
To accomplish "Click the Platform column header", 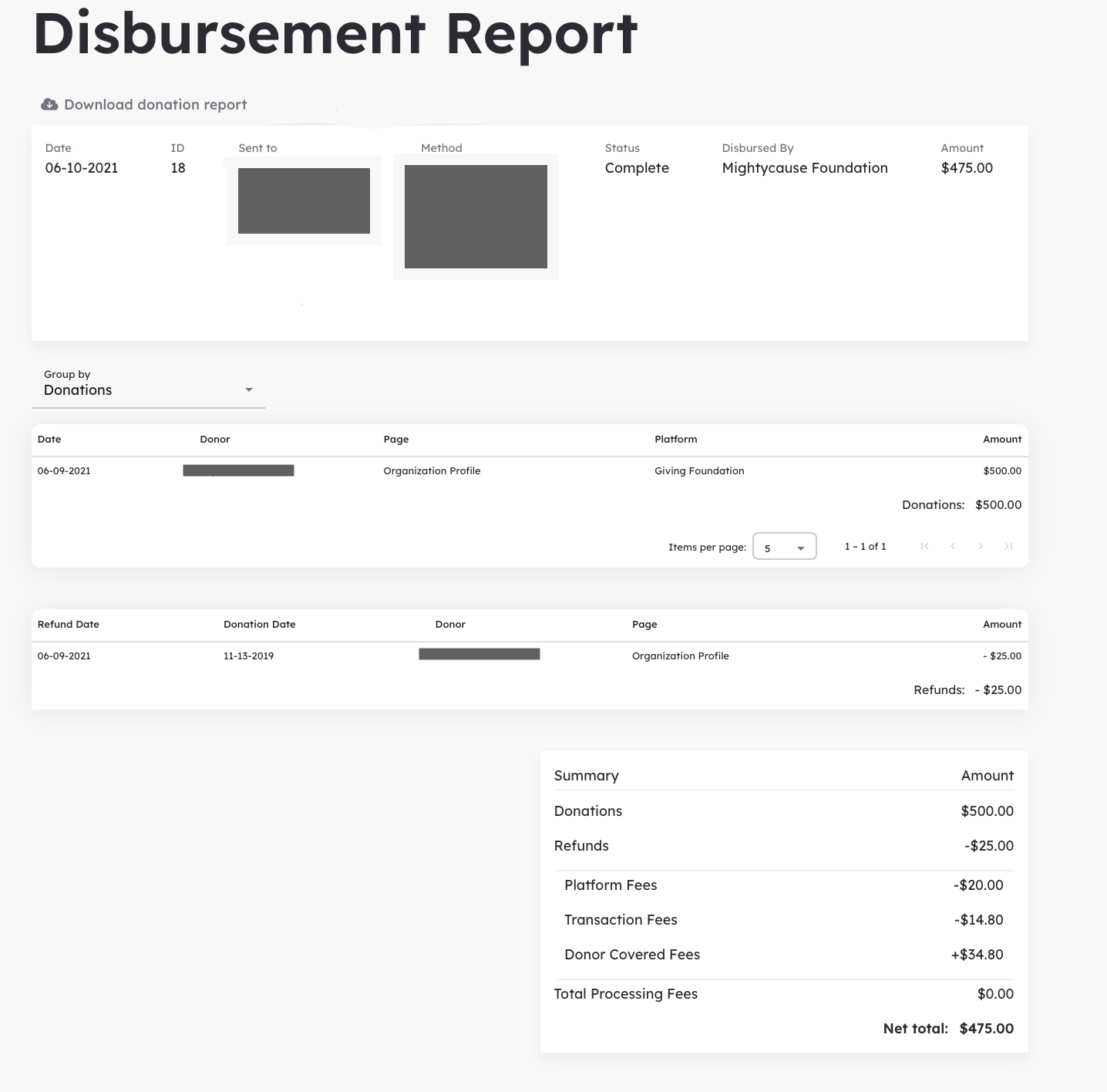I will tap(676, 439).
